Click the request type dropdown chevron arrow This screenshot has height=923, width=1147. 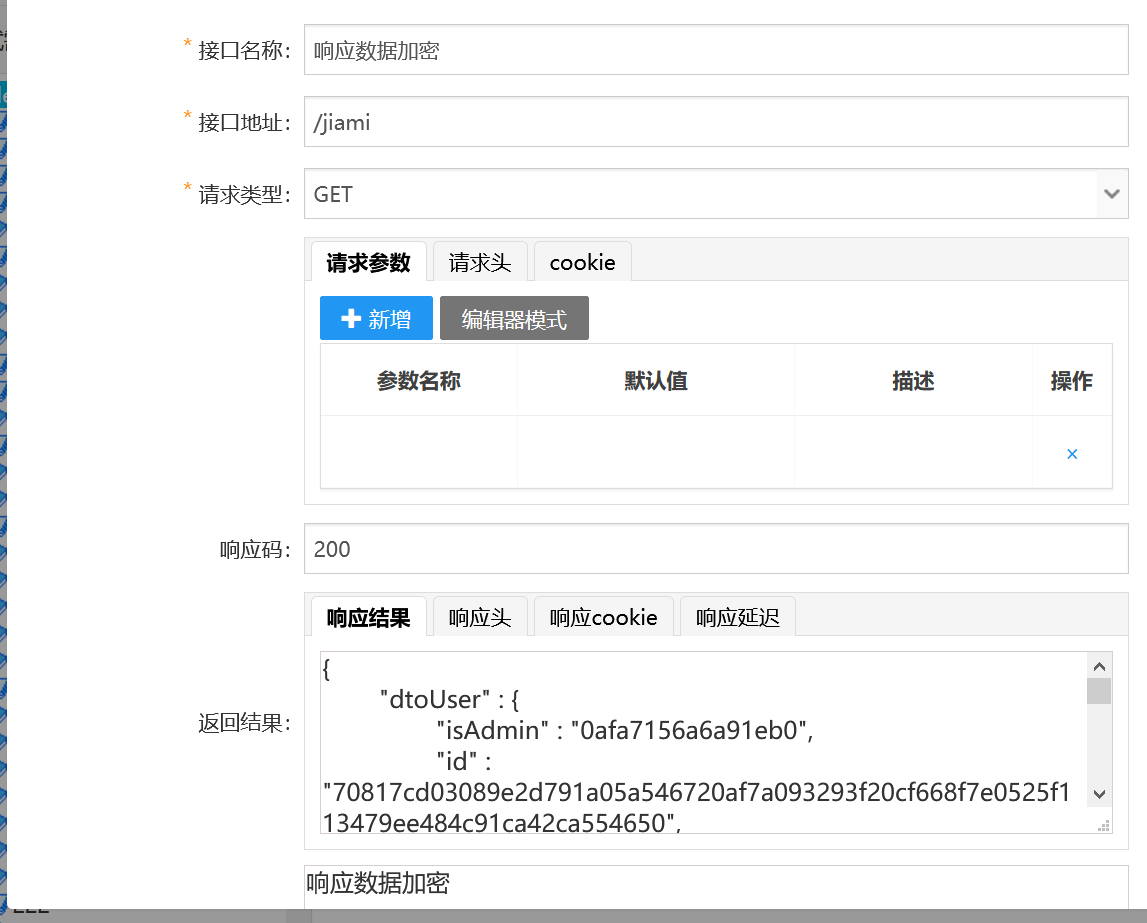(1112, 194)
